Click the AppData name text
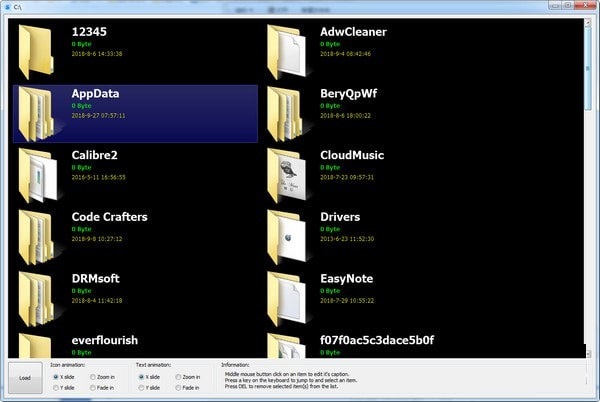This screenshot has width=600, height=402. (95, 94)
